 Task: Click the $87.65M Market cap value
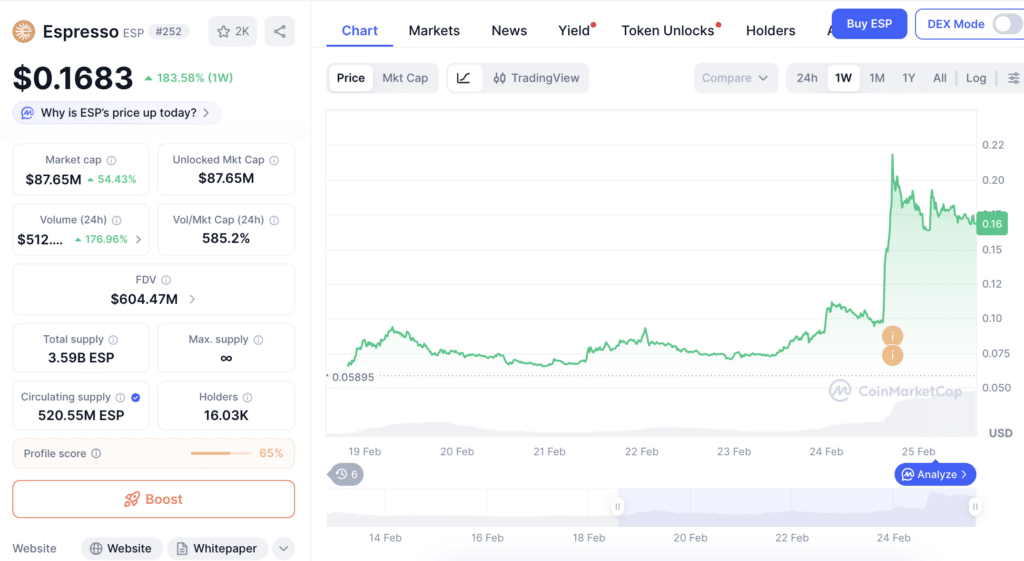(x=54, y=180)
